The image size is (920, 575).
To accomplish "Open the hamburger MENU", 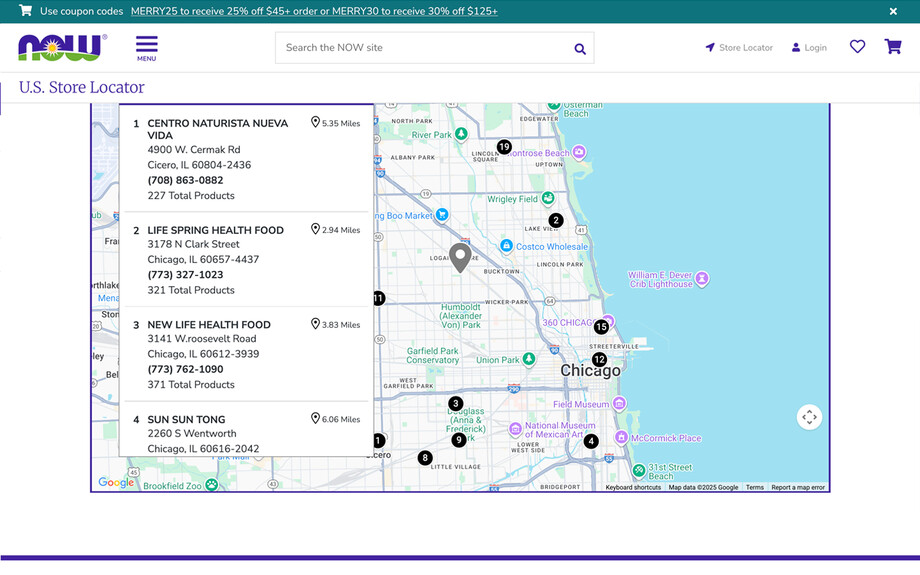I will coord(147,48).
